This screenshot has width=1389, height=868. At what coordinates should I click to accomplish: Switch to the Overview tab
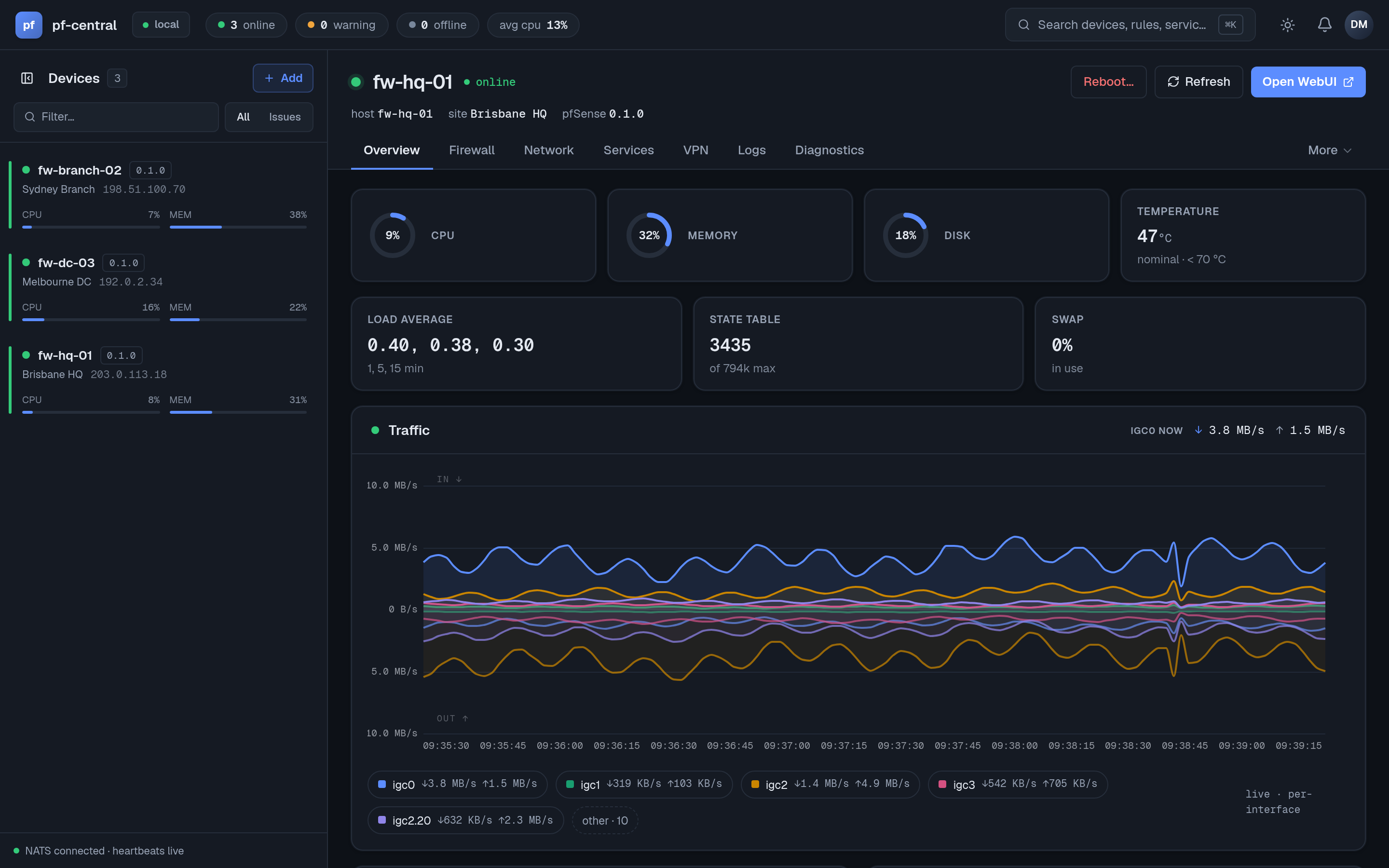(x=392, y=150)
